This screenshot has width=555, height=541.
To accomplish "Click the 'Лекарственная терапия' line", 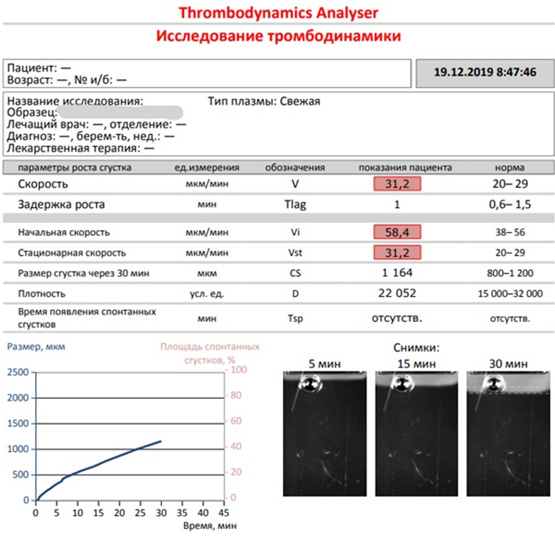I will pos(80,148).
